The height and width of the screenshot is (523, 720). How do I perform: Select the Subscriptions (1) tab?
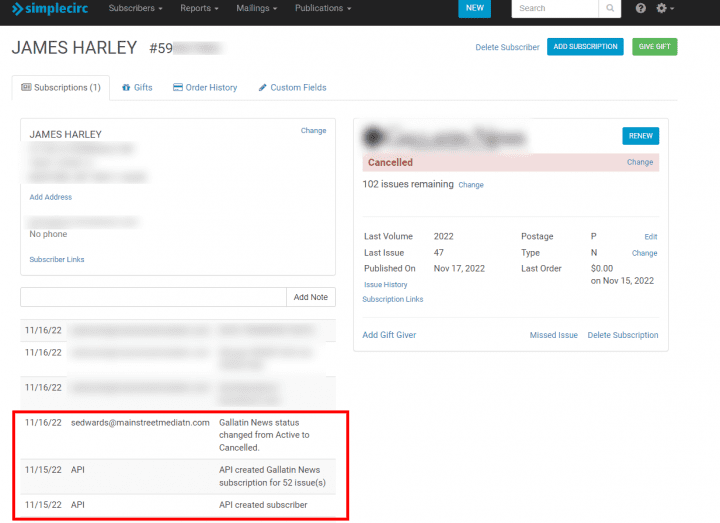[61, 88]
